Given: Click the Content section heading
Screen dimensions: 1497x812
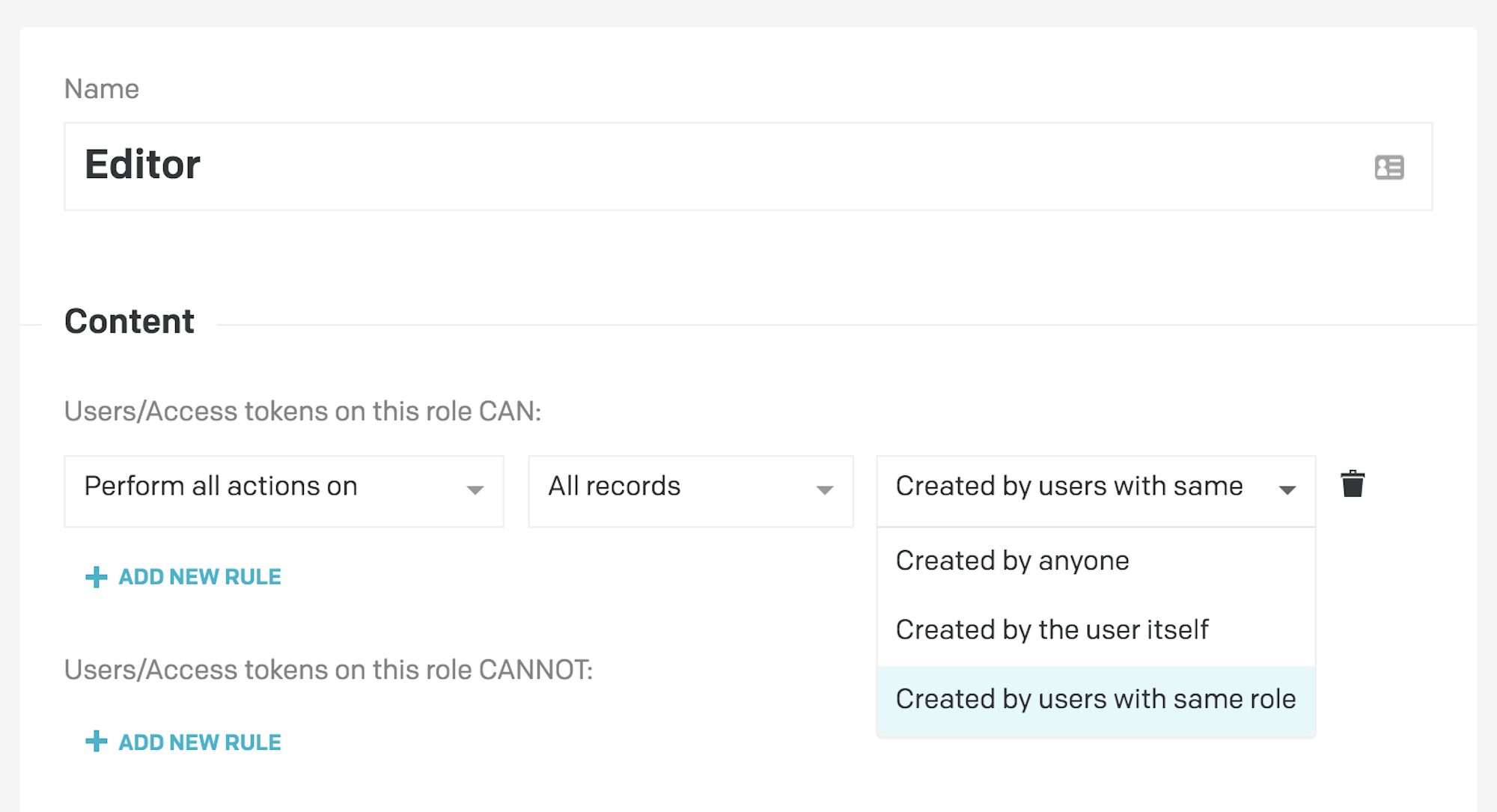Looking at the screenshot, I should coord(129,322).
